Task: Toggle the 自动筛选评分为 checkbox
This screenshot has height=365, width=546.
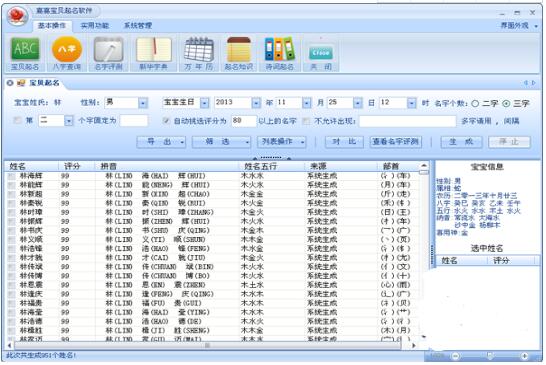Action: click(x=166, y=121)
